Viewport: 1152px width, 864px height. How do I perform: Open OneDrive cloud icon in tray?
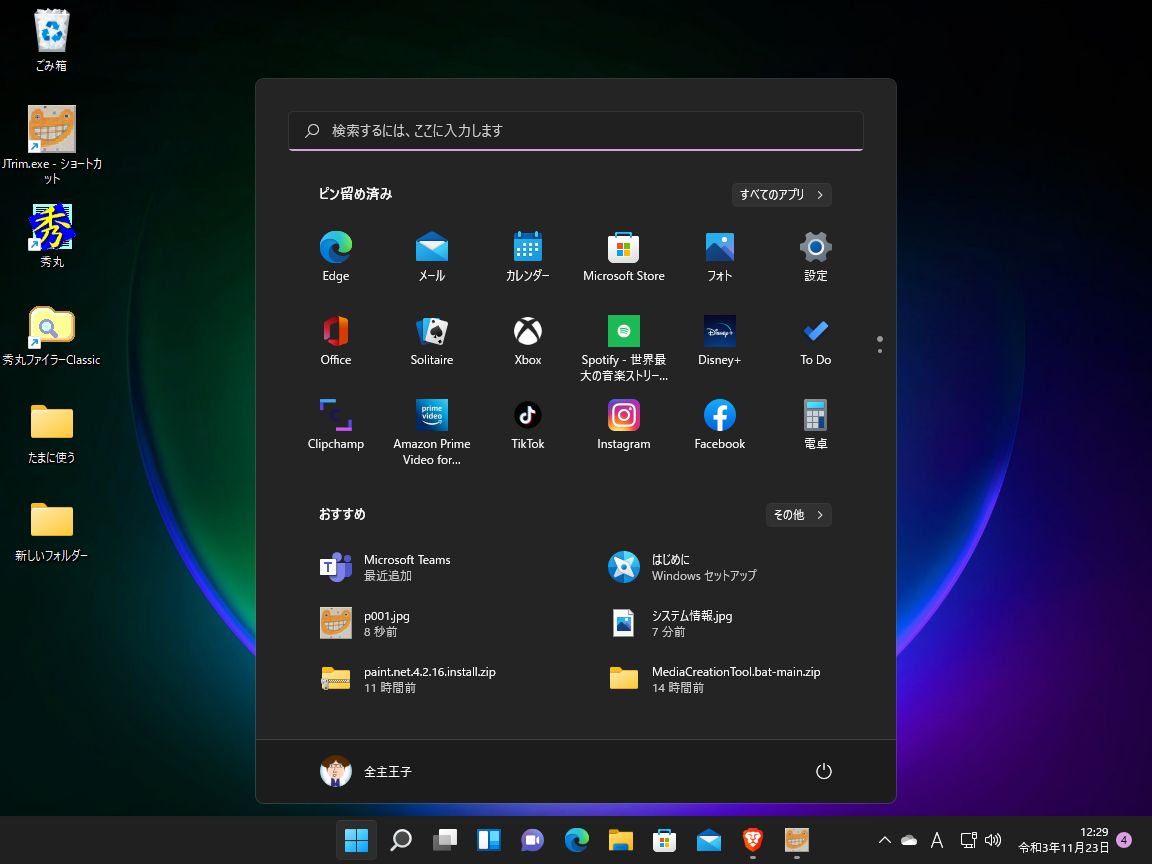pos(910,840)
